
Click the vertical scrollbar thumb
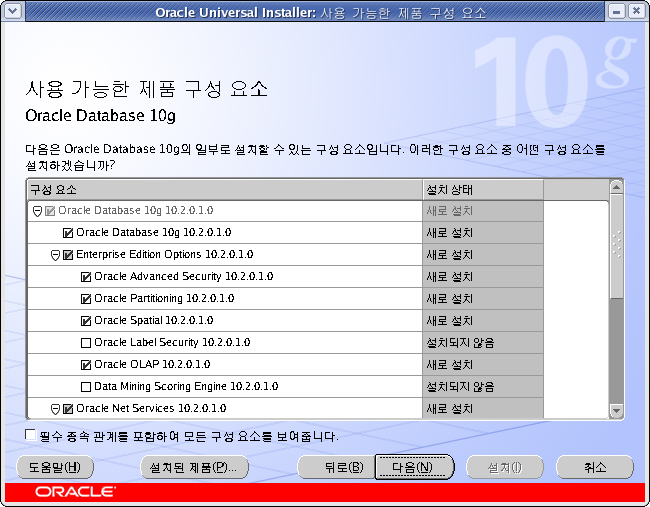tap(616, 246)
